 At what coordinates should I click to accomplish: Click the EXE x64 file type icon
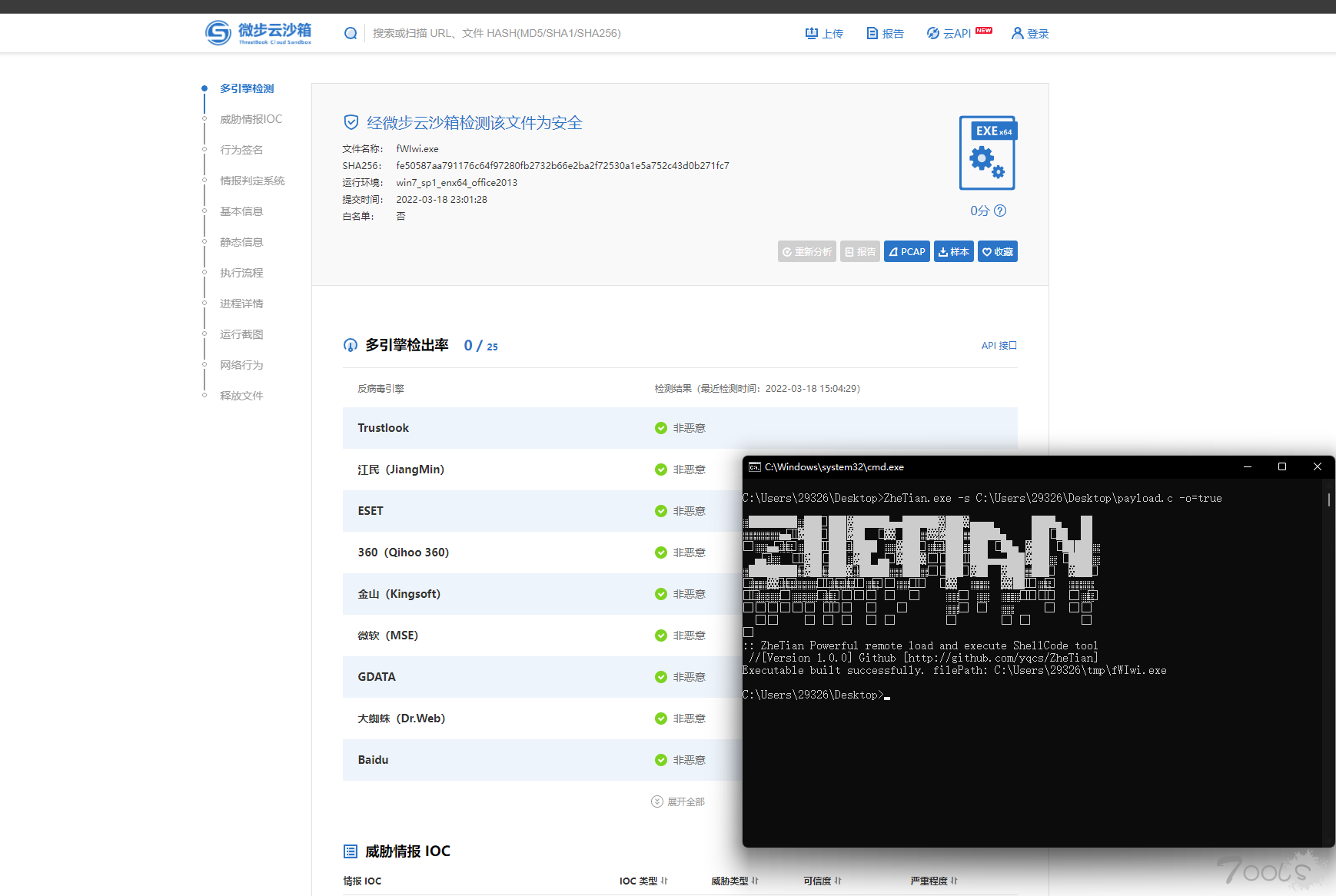pos(988,153)
